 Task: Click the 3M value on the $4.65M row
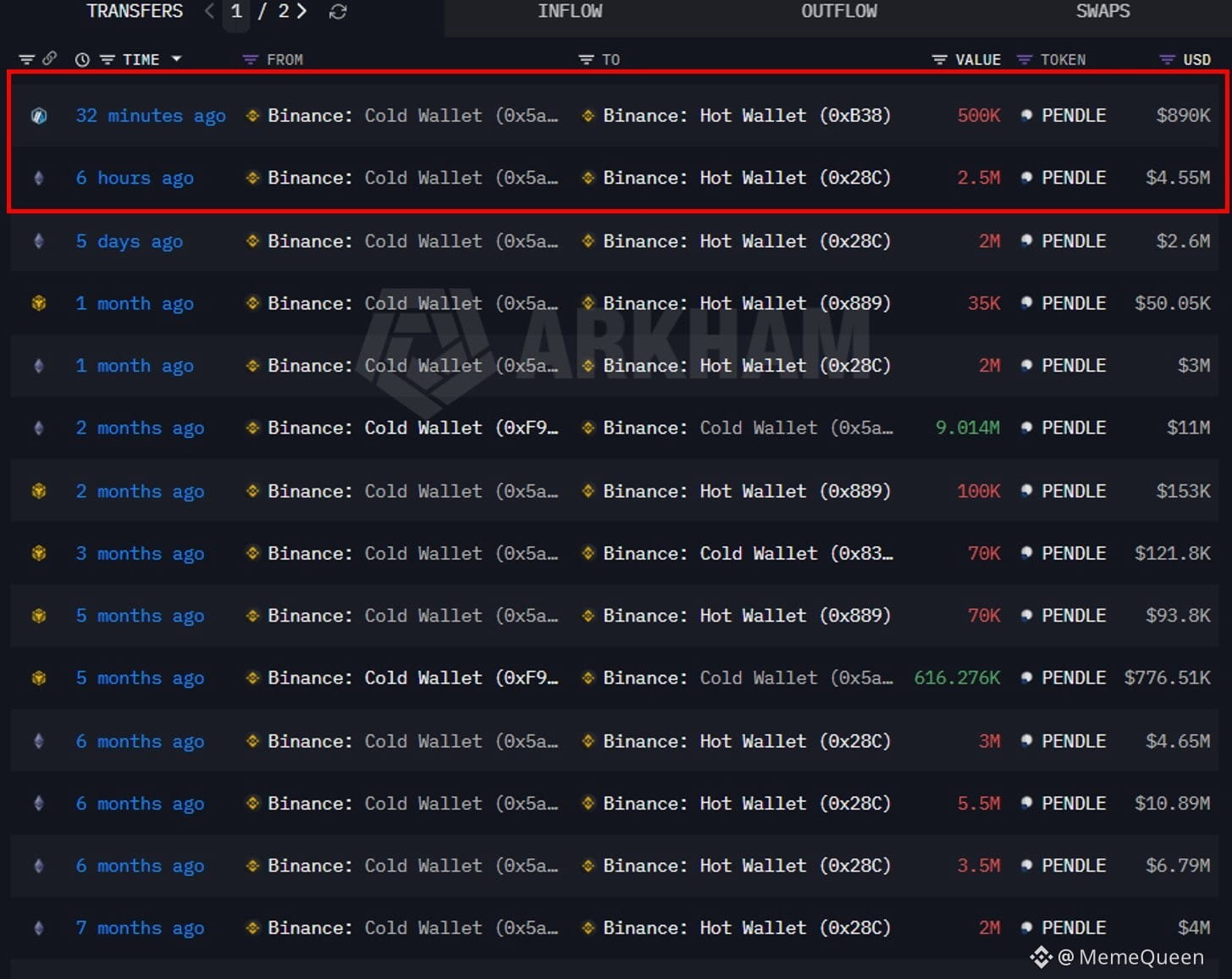point(990,741)
